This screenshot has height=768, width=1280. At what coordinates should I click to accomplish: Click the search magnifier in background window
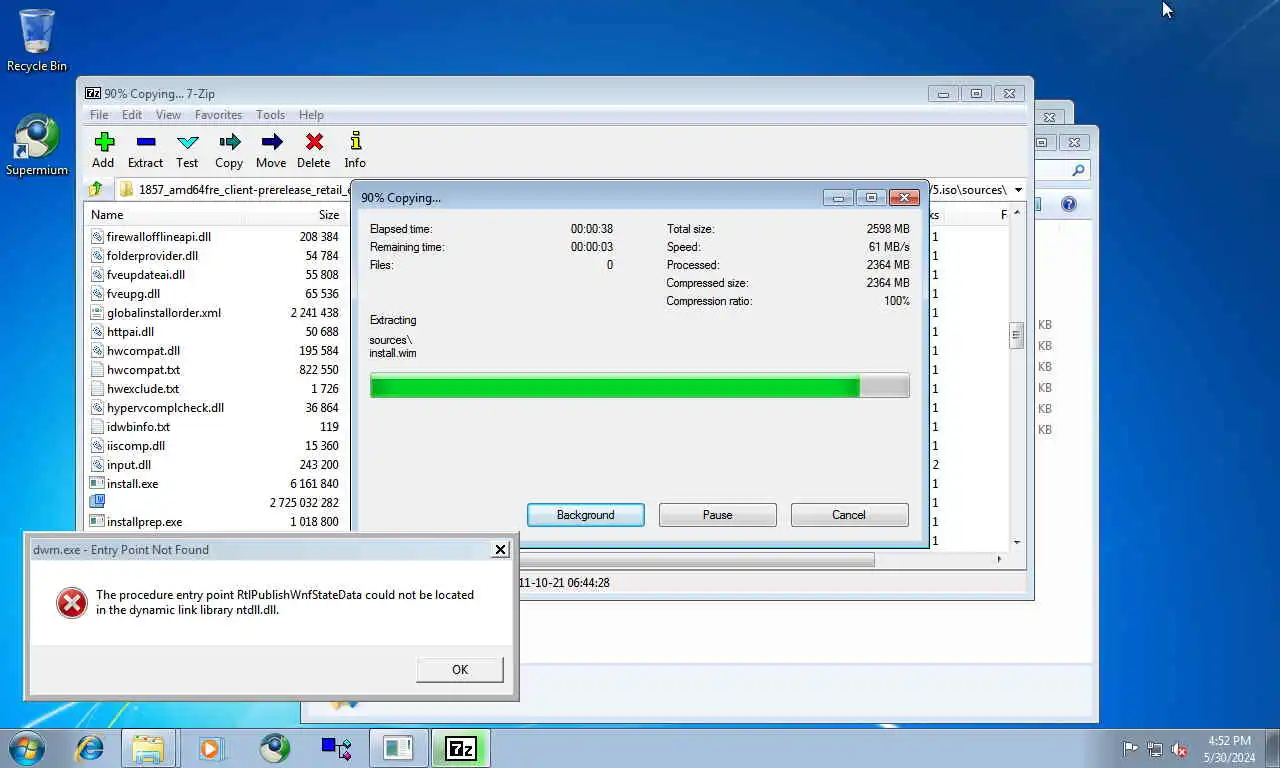coord(1078,171)
